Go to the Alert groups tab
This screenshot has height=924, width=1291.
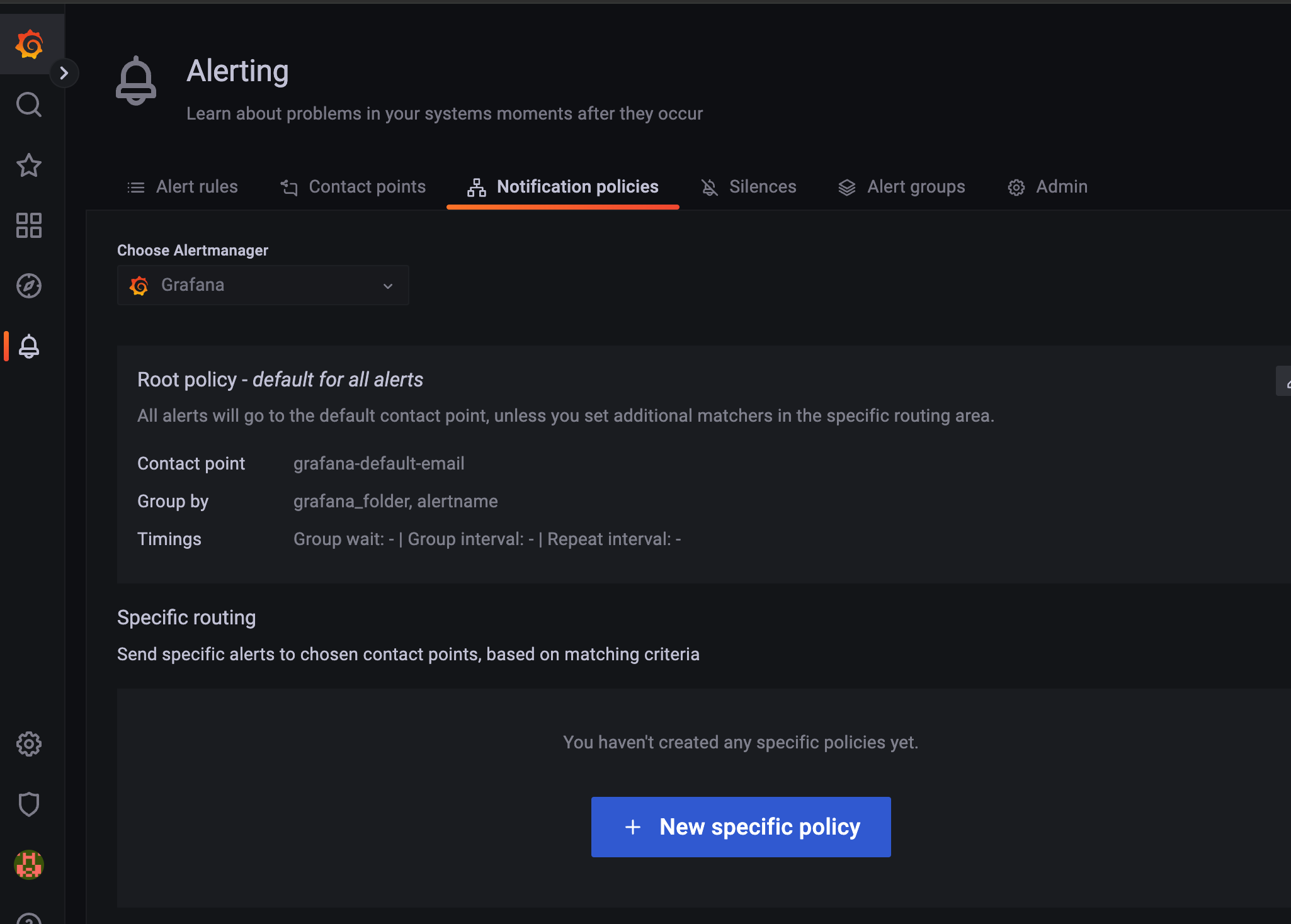[902, 187]
